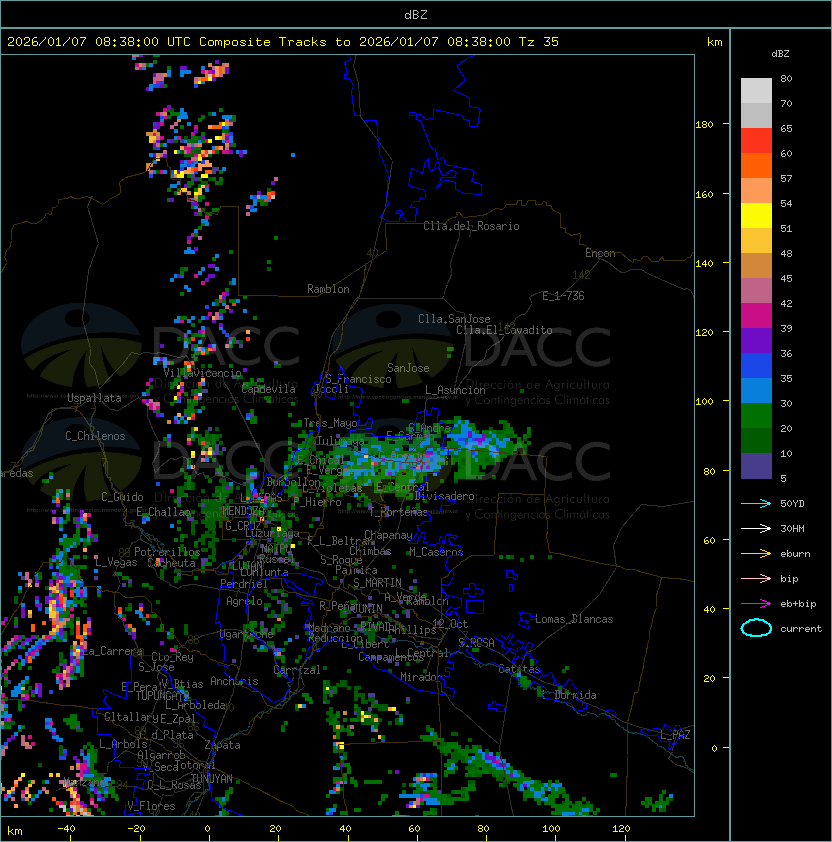Click the 'Clla.El_Cavadito' place label
The height and width of the screenshot is (842, 832).
point(504,330)
